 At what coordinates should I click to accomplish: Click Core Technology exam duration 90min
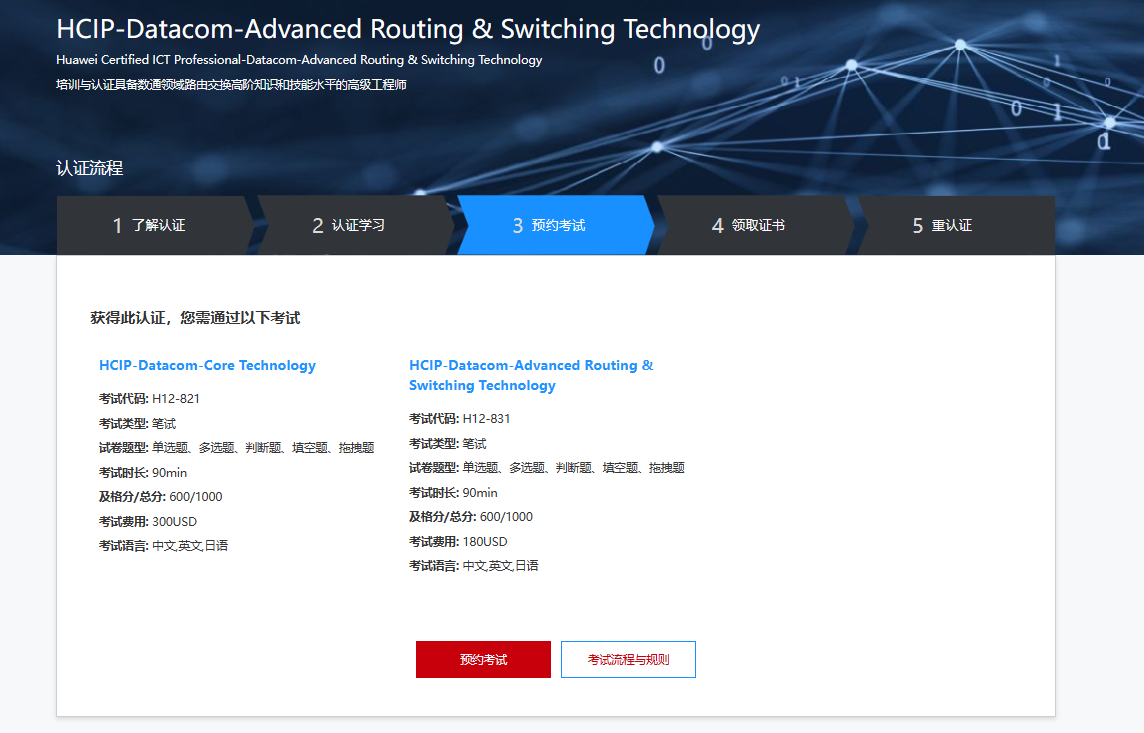[x=169, y=473]
